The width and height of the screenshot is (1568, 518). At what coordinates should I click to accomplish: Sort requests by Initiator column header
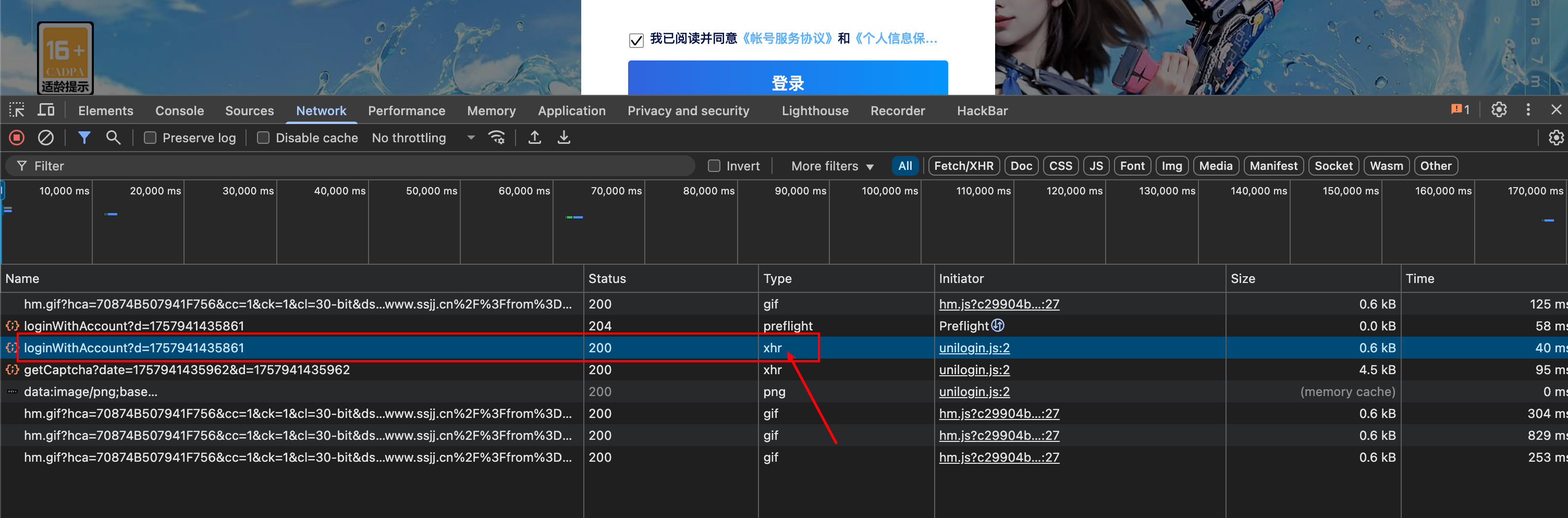1080,278
